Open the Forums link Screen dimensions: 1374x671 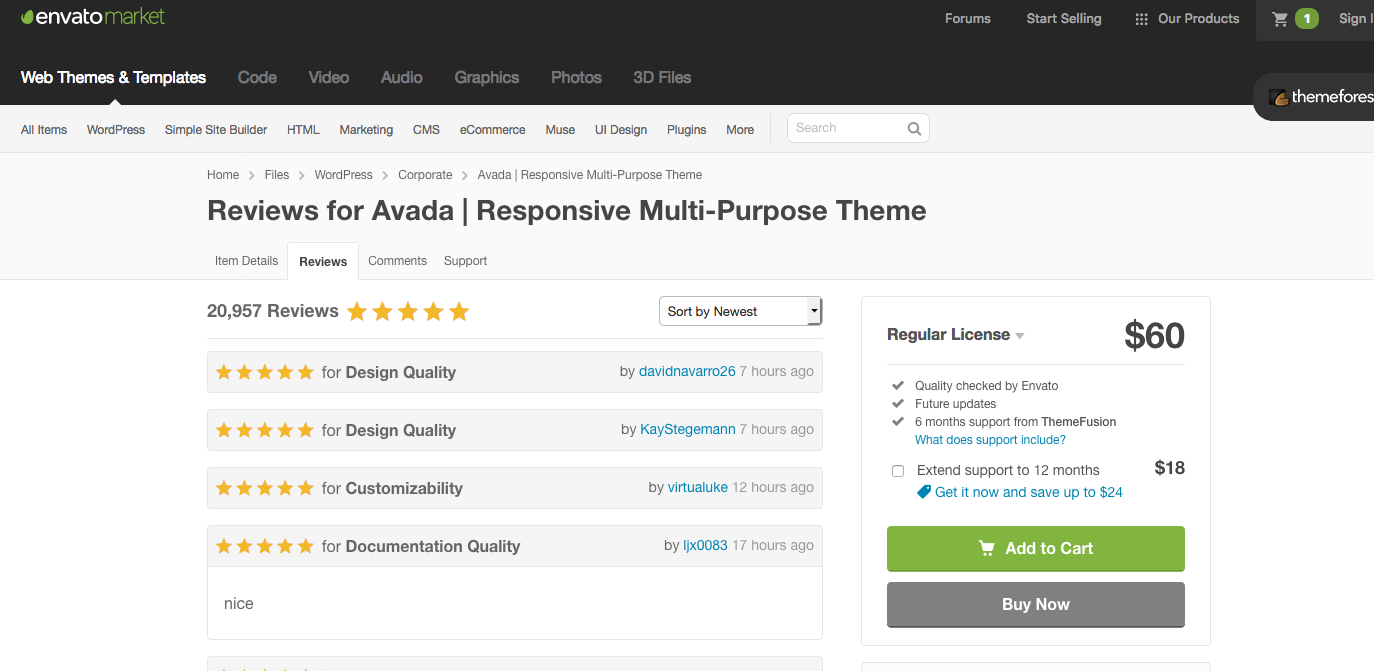(968, 19)
